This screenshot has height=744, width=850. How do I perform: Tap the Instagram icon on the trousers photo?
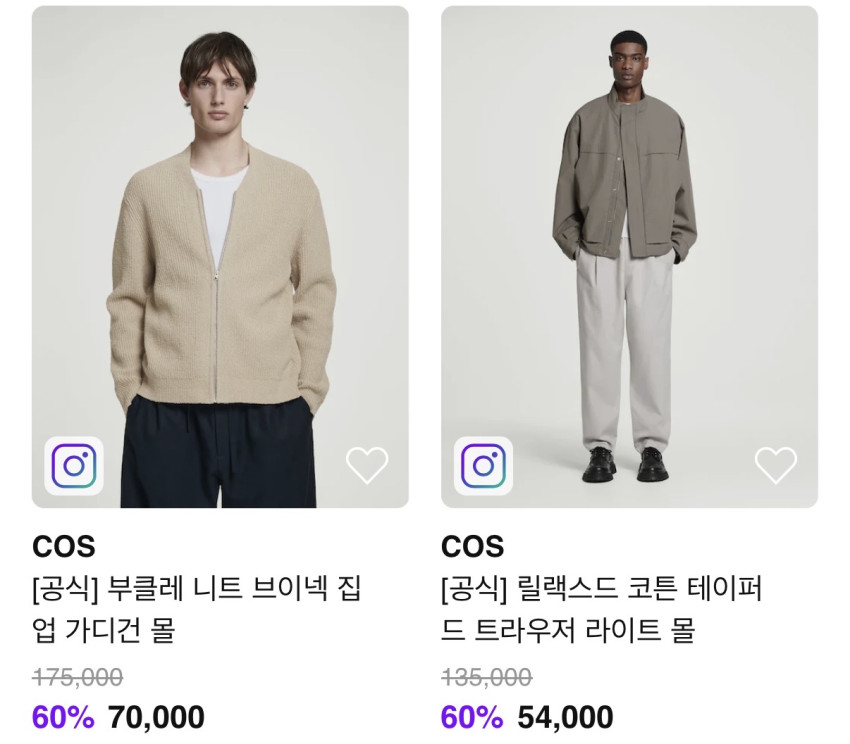click(x=483, y=465)
